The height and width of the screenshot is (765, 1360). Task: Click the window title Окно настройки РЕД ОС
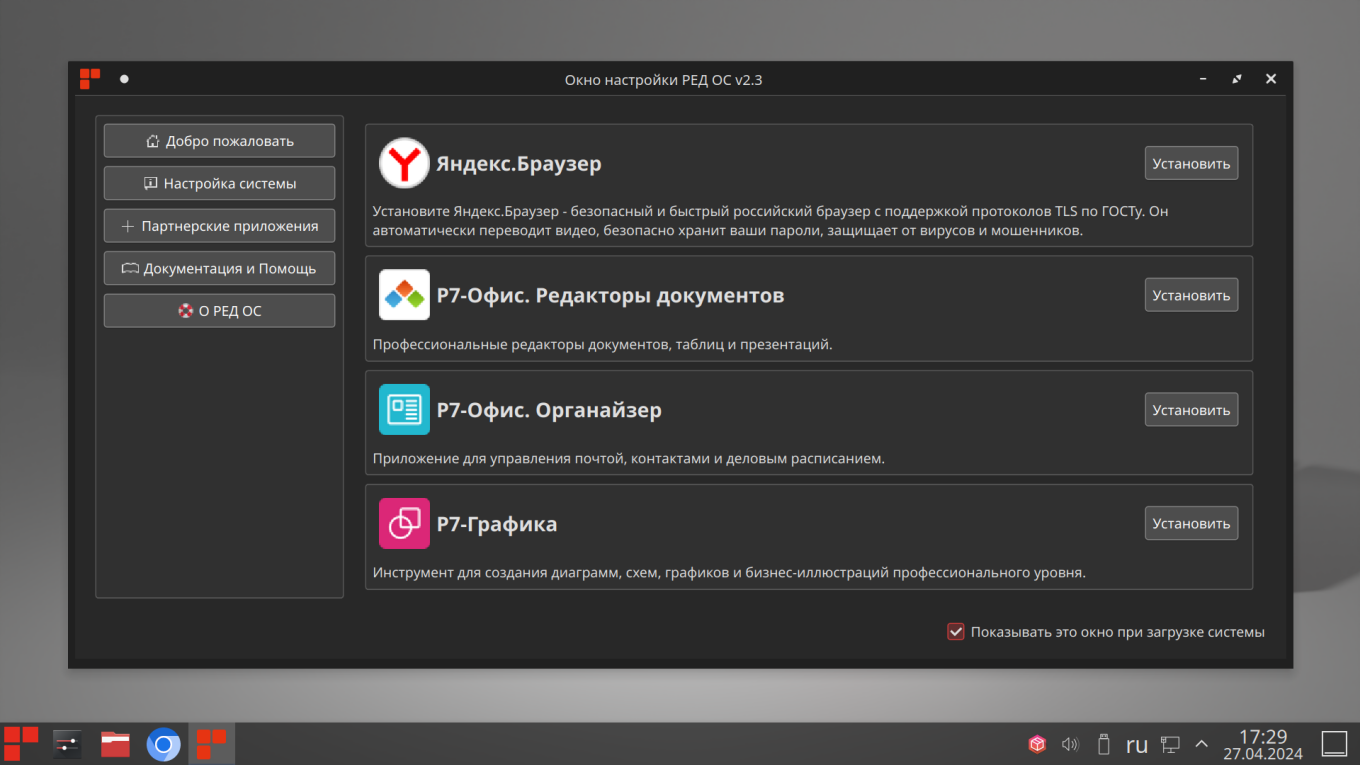pos(664,79)
